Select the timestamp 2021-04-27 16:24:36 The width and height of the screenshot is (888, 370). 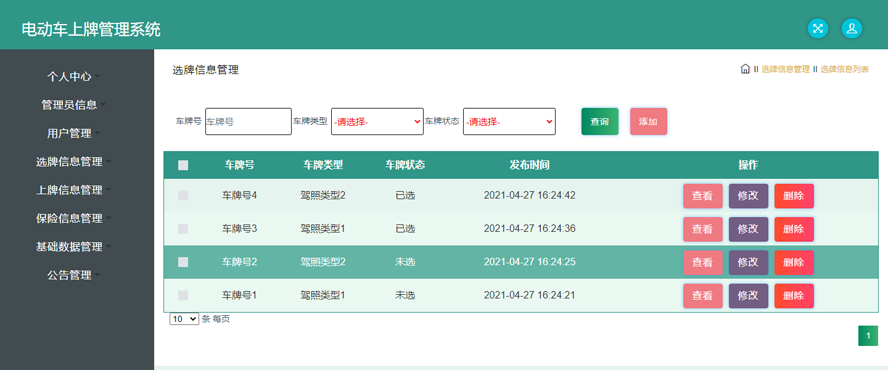coord(530,229)
